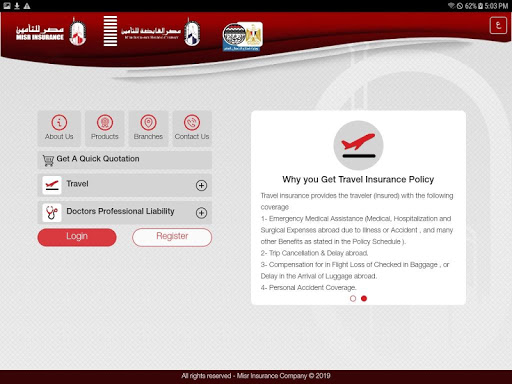
Task: Click the Personal Accident Coverage line
Action: click(x=309, y=287)
